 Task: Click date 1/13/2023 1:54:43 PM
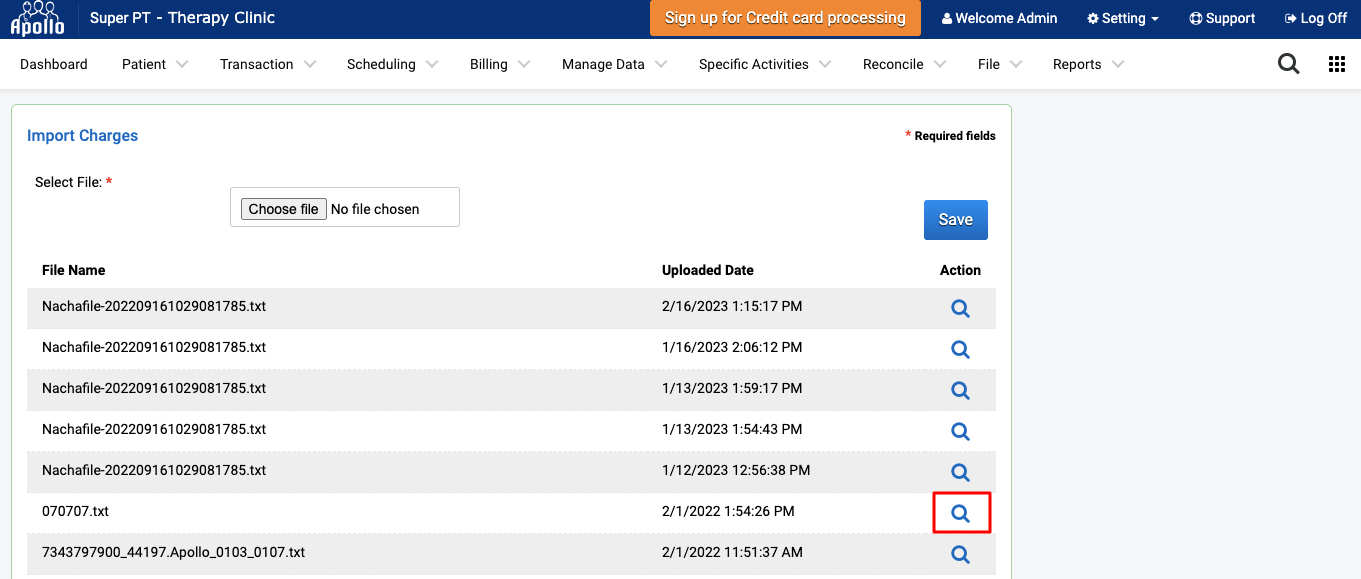(732, 429)
